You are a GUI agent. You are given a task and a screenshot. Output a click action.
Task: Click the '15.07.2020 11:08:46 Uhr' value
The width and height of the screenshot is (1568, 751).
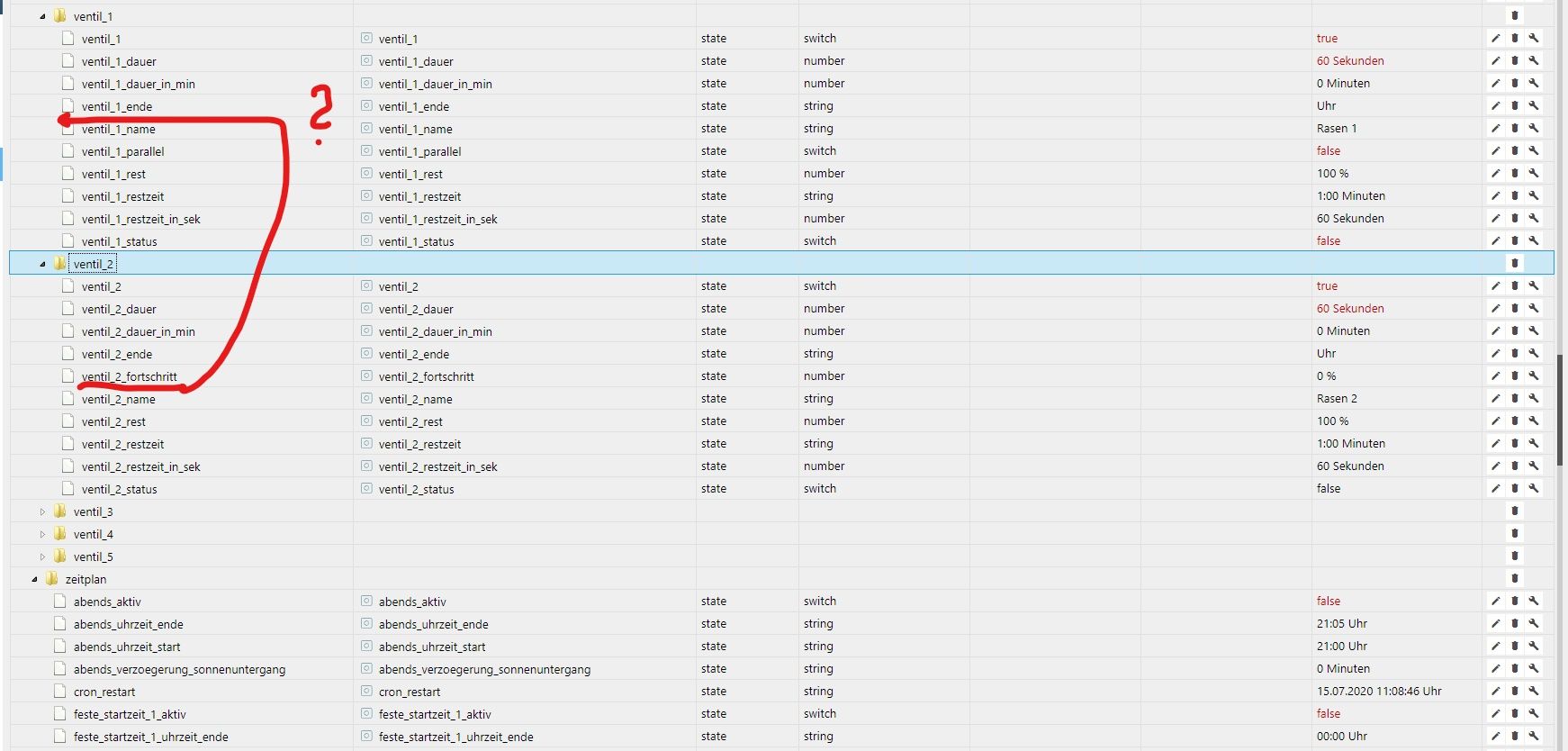[1379, 691]
